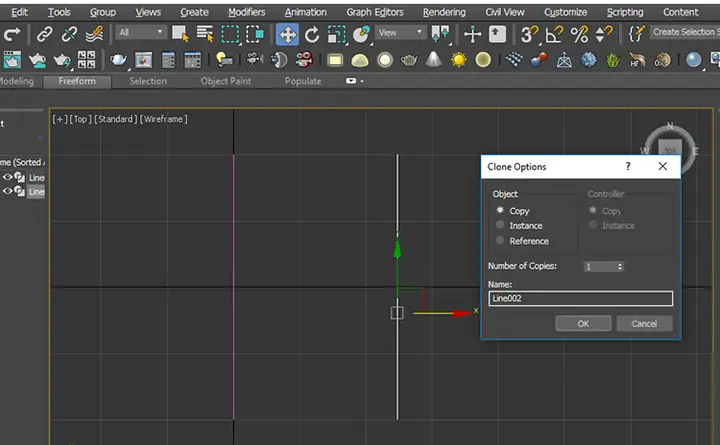
Task: Open the Rendered Frame Window icon
Action: 143,60
